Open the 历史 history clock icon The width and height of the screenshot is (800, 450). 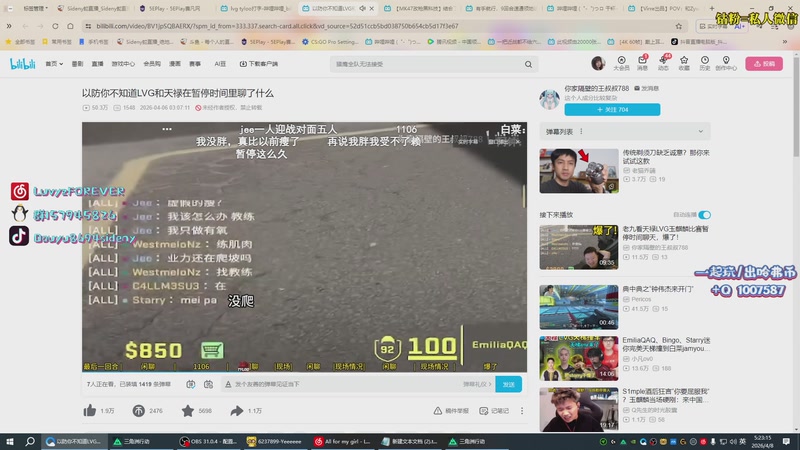(705, 63)
